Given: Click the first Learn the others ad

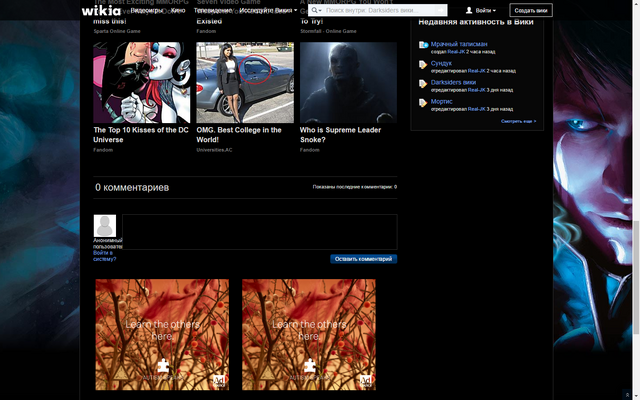Looking at the screenshot, I should coord(162,335).
